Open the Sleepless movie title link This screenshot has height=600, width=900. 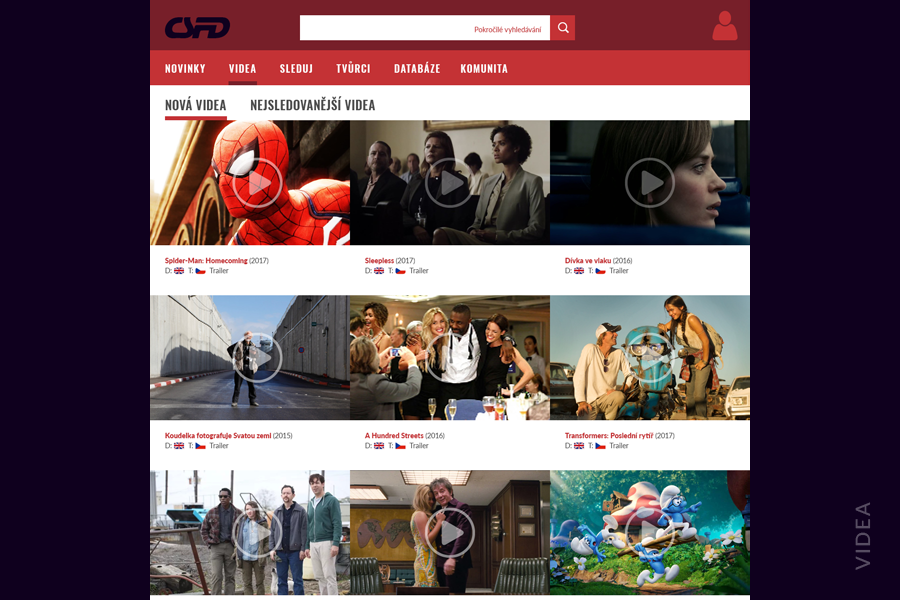[x=379, y=261]
